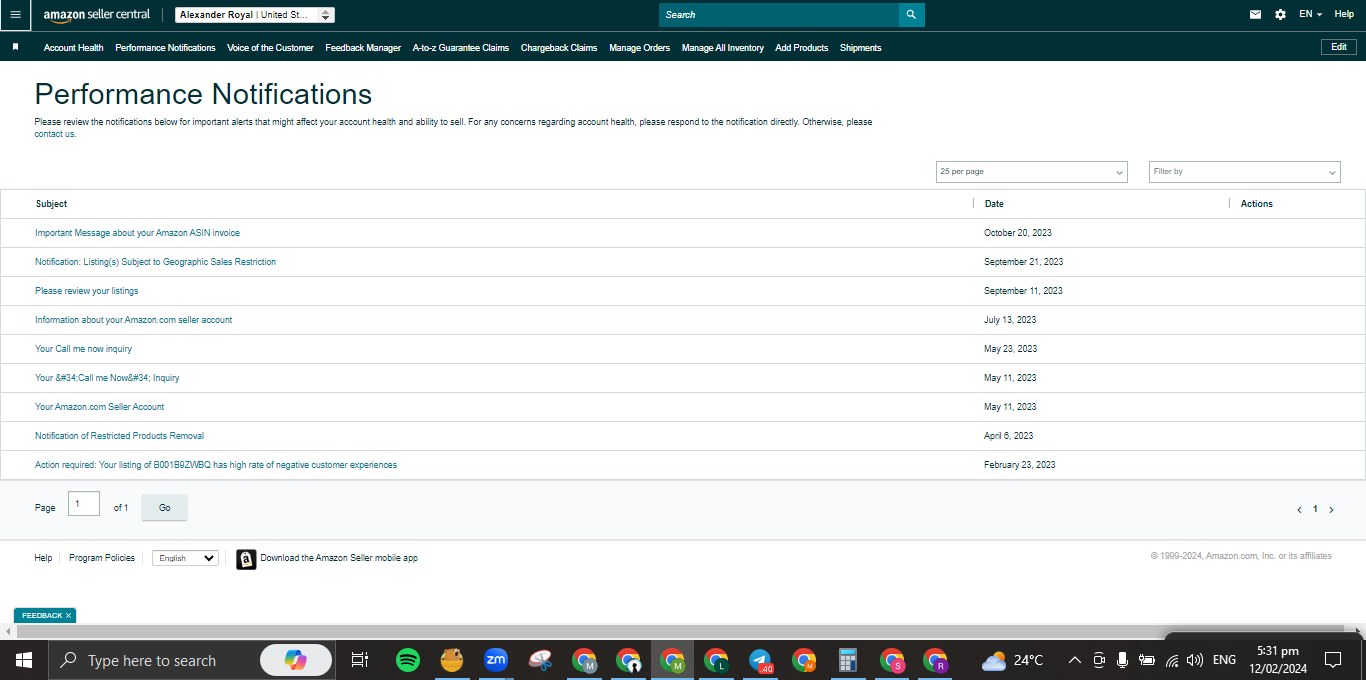Open Please review your listings notification
This screenshot has height=680, width=1366.
[x=87, y=291]
